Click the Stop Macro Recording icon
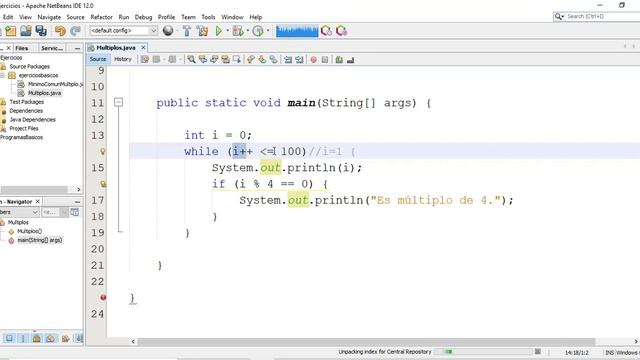The image size is (640, 360). 325,60
